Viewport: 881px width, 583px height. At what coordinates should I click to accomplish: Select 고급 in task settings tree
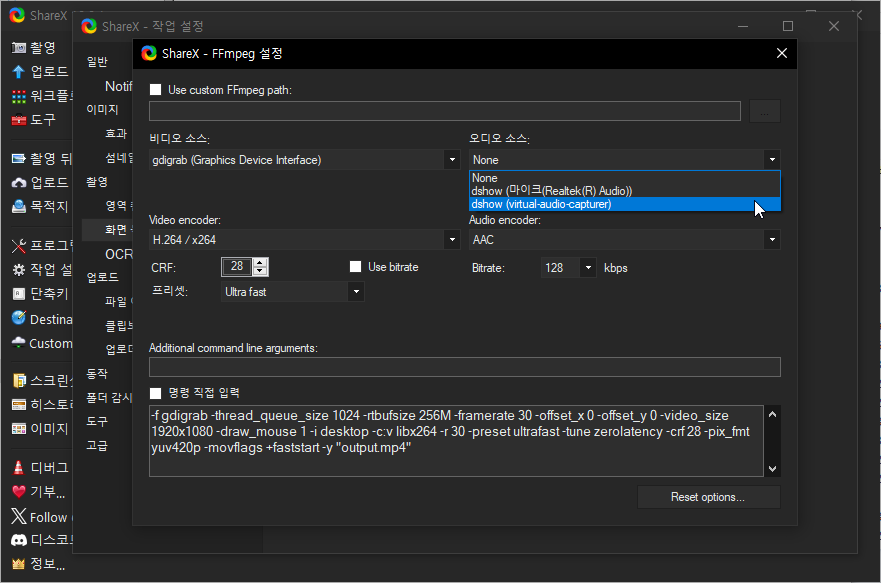click(x=97, y=445)
